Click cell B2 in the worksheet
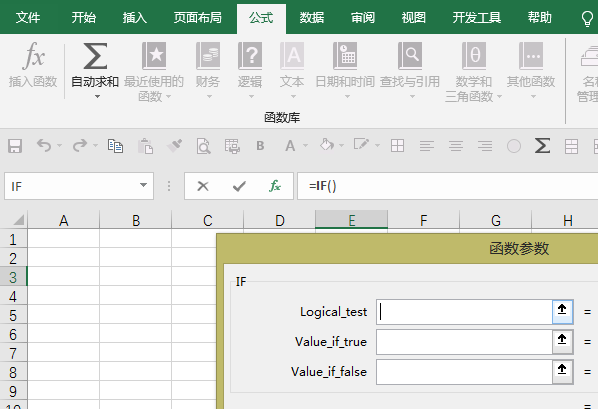 pyautogui.click(x=136, y=258)
